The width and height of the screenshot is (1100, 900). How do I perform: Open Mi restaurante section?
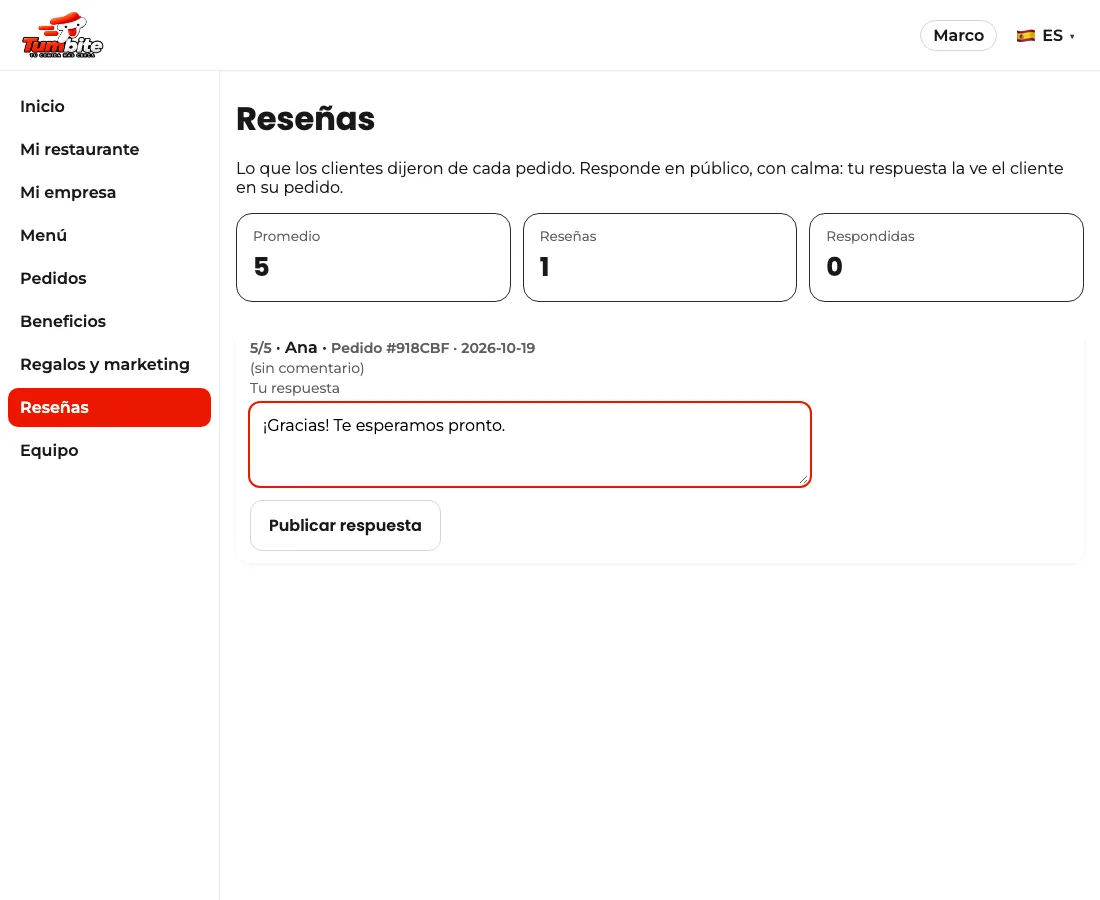[x=109, y=149]
